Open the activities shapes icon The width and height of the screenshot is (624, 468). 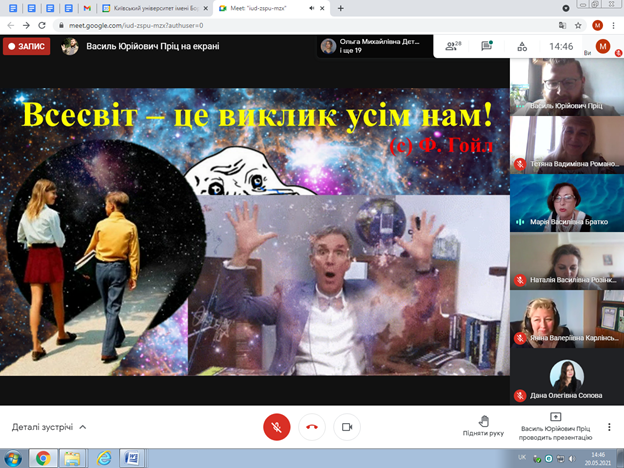[520, 46]
